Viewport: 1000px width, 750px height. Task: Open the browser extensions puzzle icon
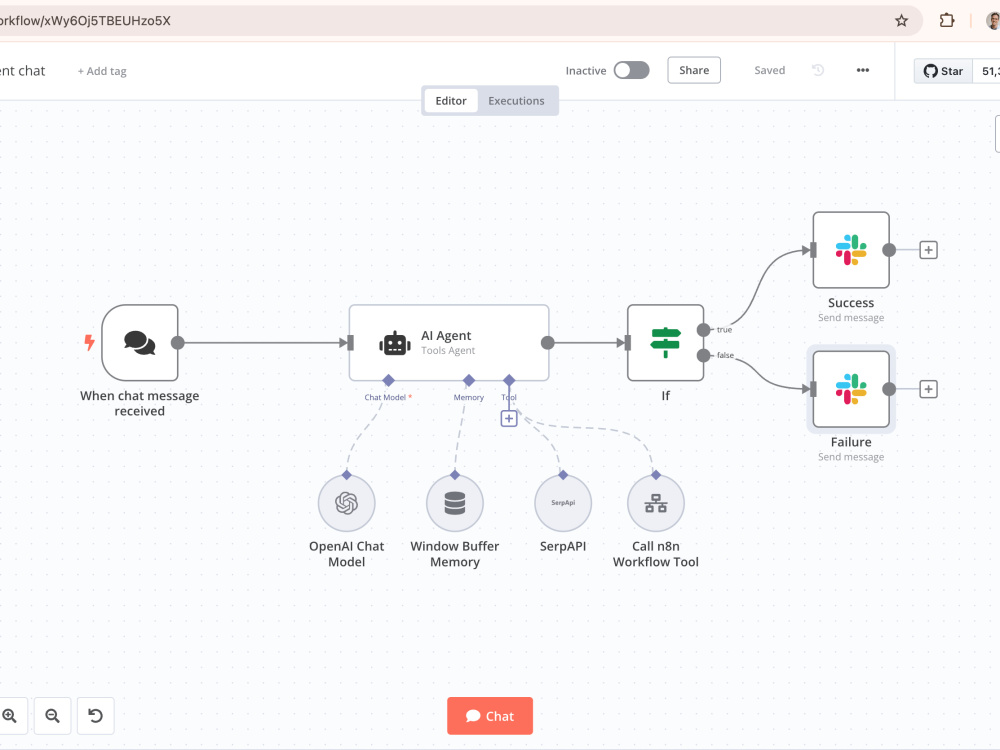(x=947, y=20)
